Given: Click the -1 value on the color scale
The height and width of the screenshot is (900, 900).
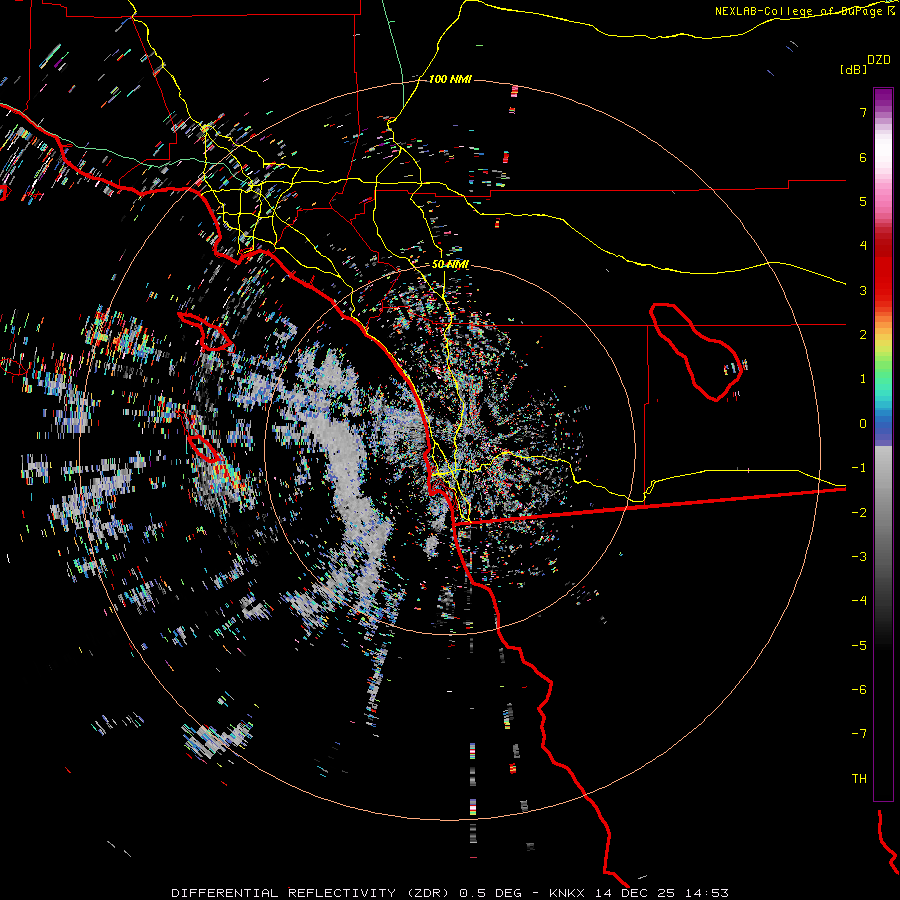Looking at the screenshot, I should (x=859, y=468).
